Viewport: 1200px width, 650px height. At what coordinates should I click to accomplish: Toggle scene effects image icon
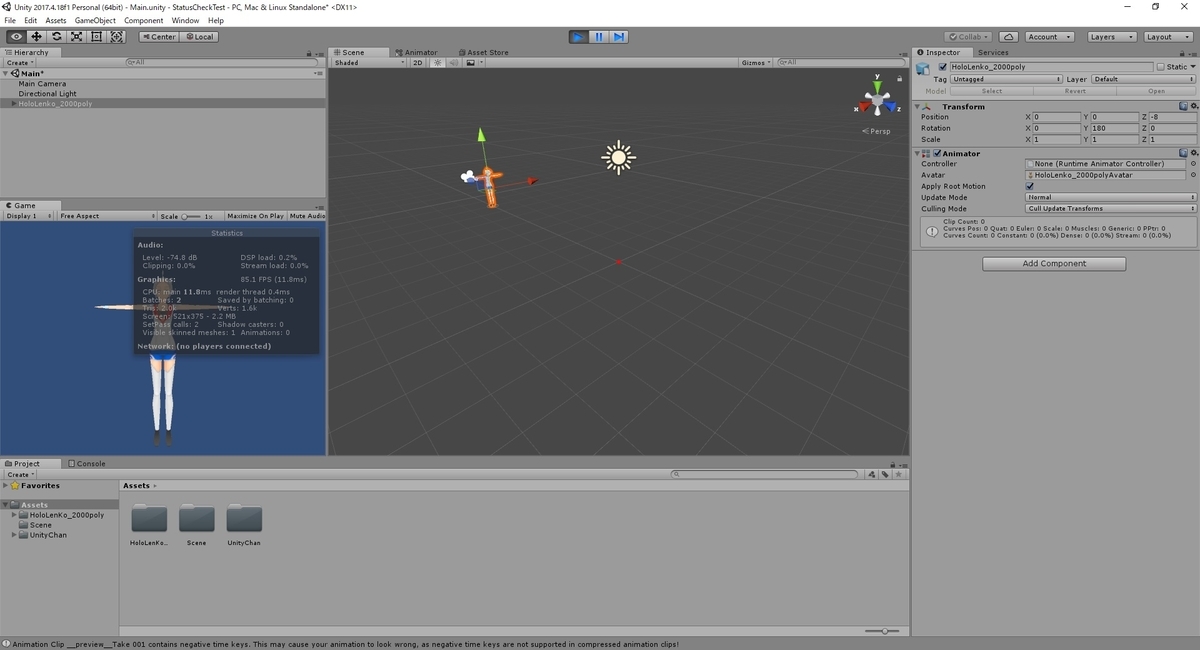[469, 62]
